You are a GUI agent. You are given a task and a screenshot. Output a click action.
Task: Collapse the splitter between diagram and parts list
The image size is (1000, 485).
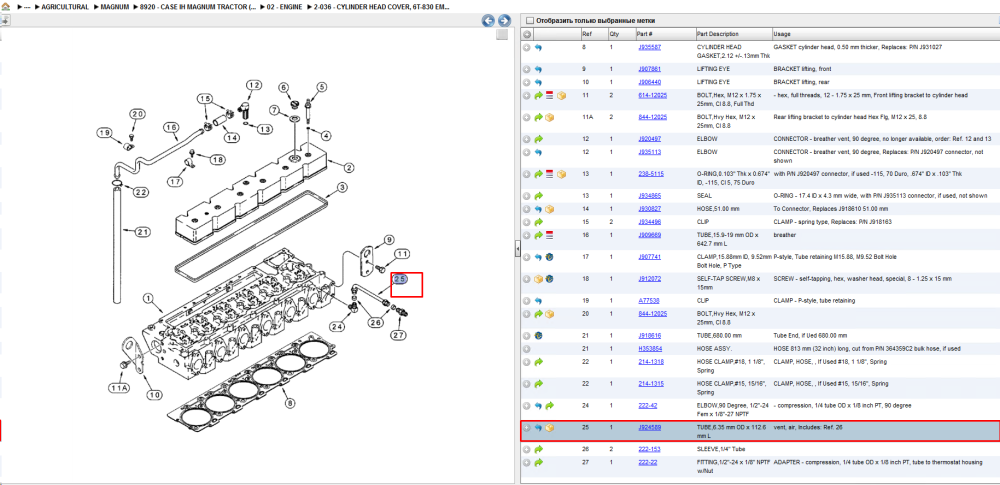[518, 250]
